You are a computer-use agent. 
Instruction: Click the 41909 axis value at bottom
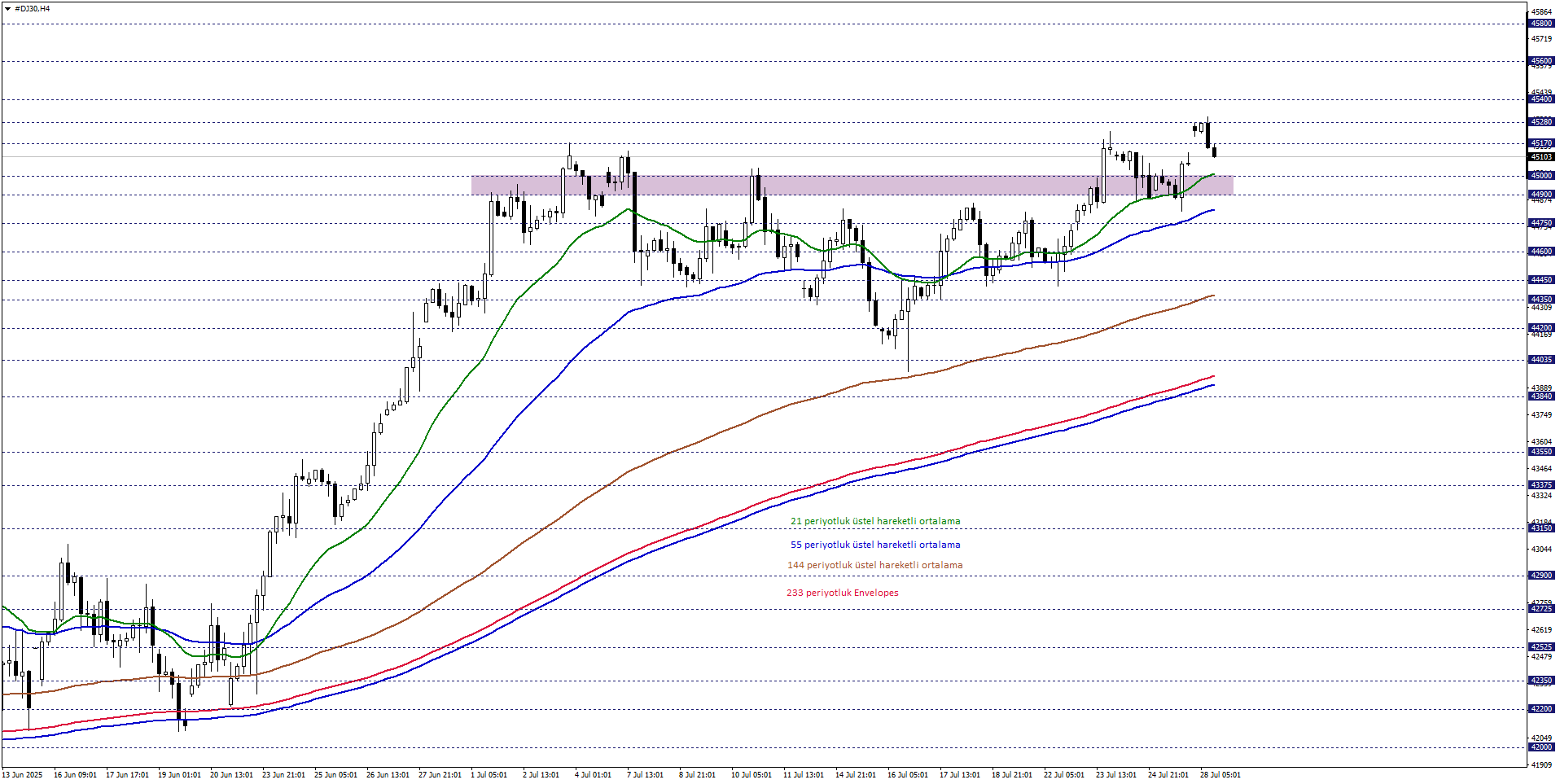tap(1541, 765)
